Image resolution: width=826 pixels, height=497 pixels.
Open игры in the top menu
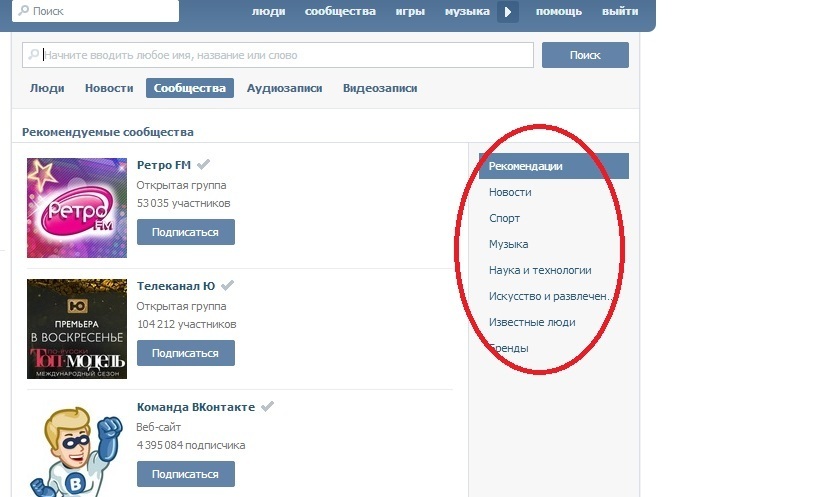point(410,12)
